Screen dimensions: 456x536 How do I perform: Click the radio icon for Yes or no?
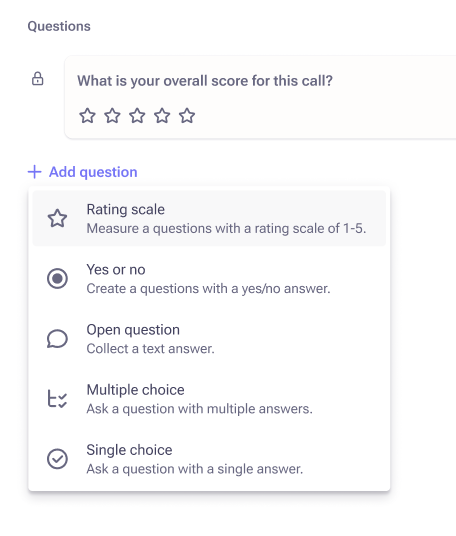pyautogui.click(x=57, y=279)
